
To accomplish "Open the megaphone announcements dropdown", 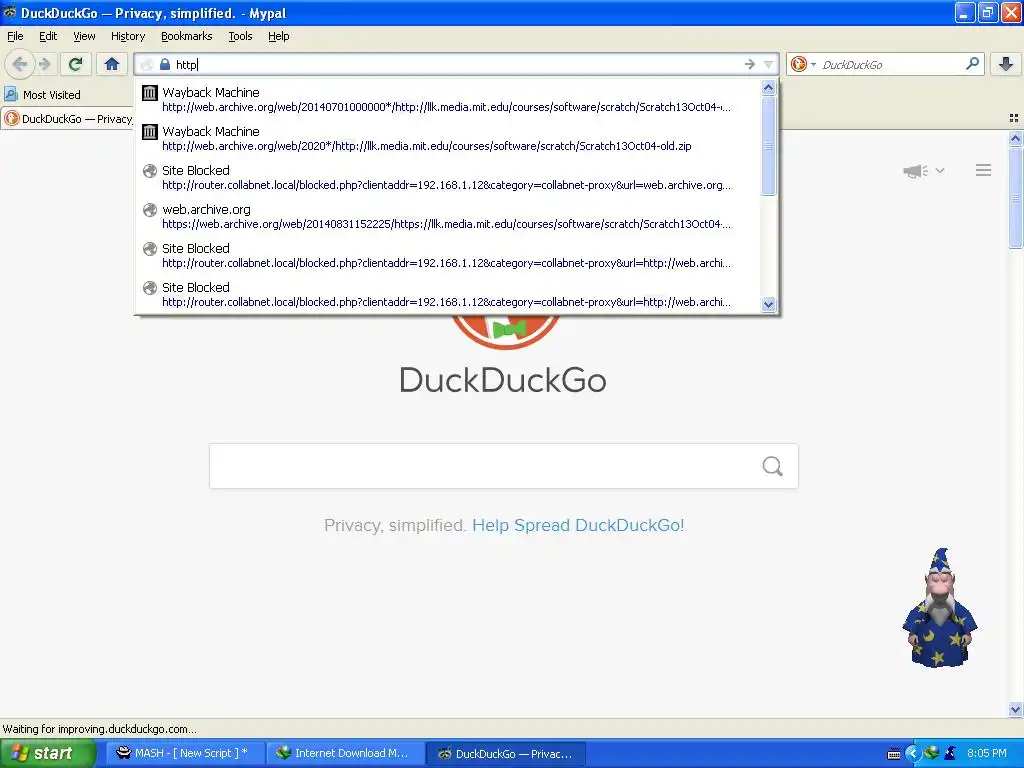I will [923, 171].
